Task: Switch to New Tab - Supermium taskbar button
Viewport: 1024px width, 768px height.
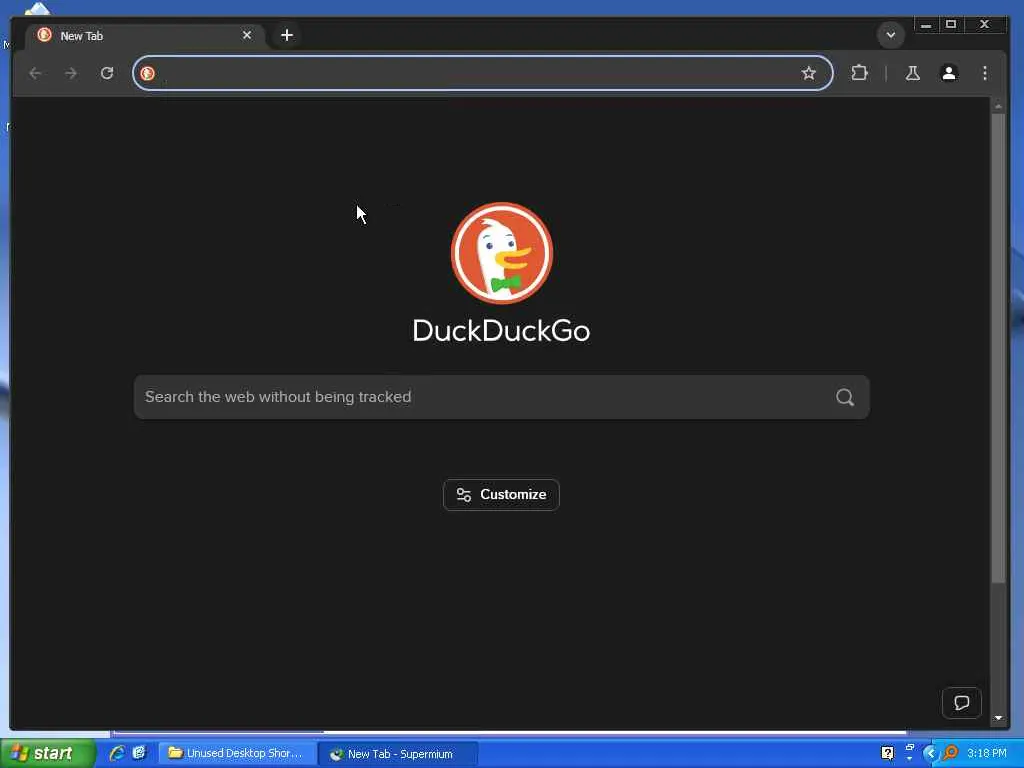Action: 398,754
